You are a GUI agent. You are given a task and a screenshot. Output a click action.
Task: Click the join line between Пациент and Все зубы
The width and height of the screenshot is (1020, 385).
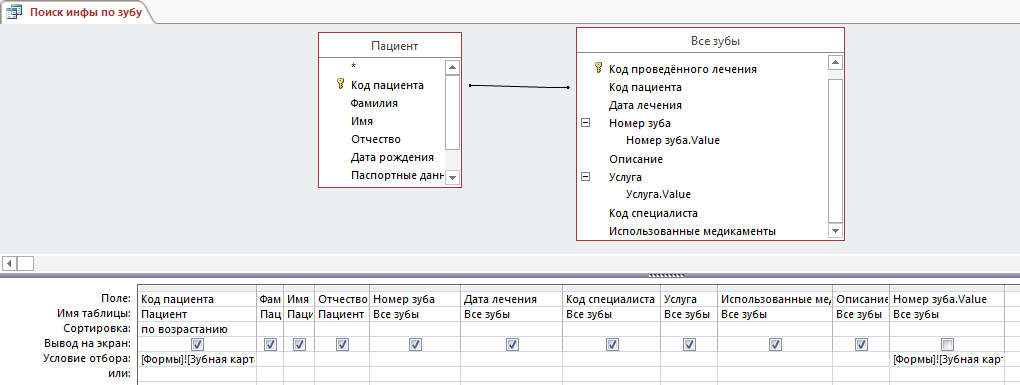(519, 86)
